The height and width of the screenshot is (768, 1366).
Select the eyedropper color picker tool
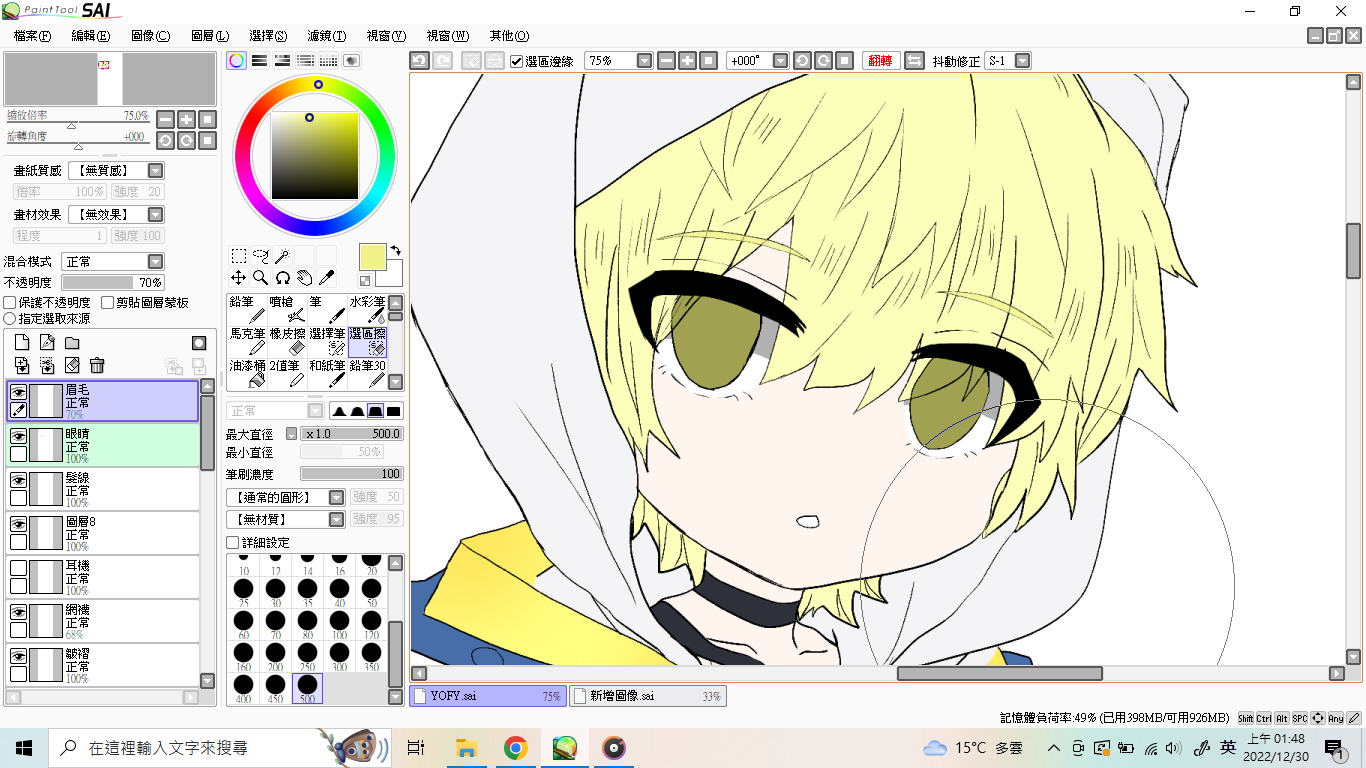click(327, 277)
